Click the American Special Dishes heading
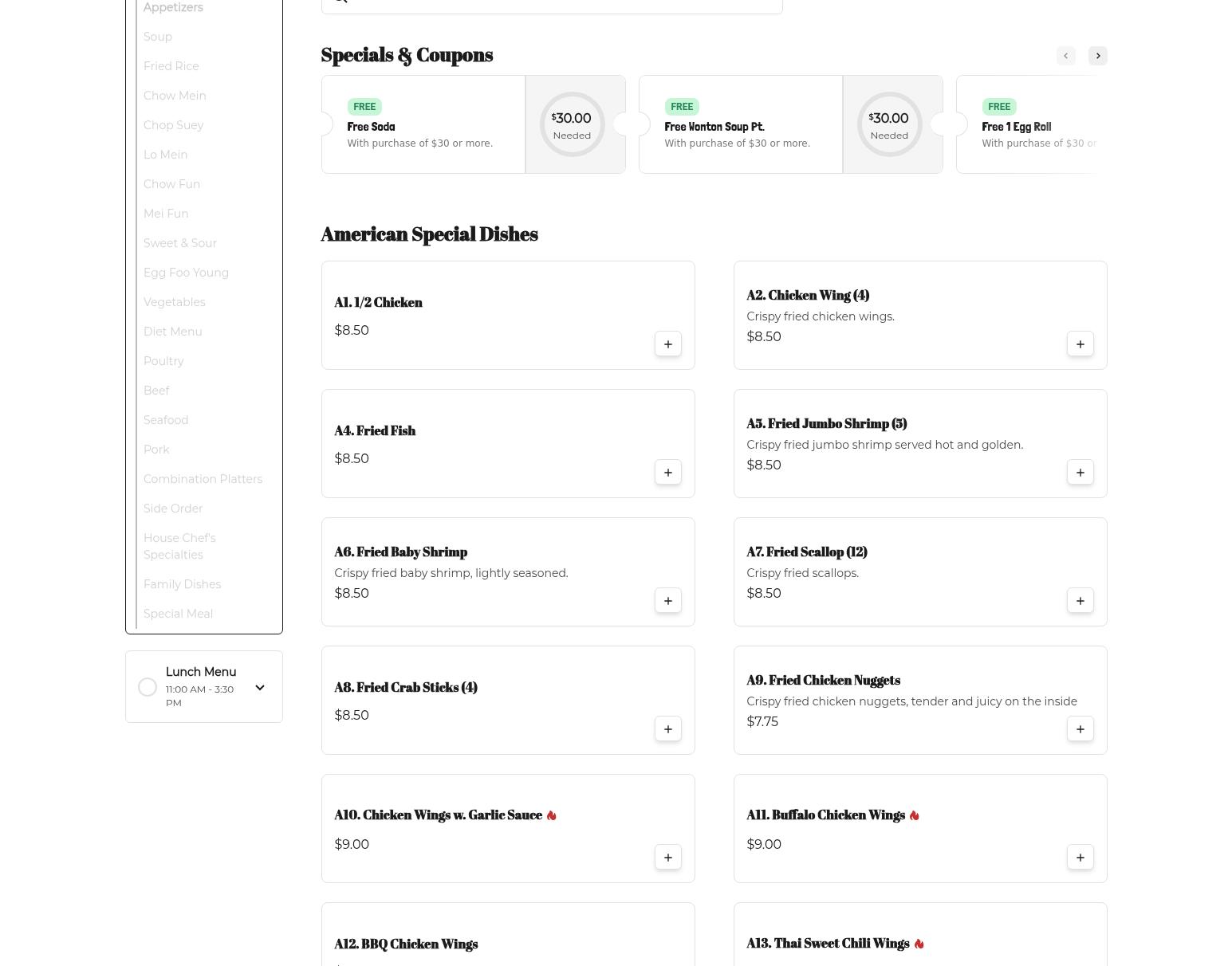Viewport: 1232px width, 966px height. (x=429, y=234)
